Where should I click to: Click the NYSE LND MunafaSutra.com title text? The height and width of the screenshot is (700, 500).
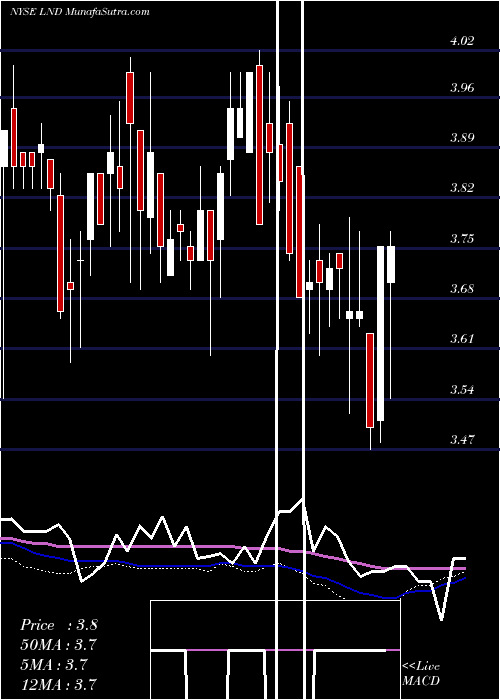[79, 12]
